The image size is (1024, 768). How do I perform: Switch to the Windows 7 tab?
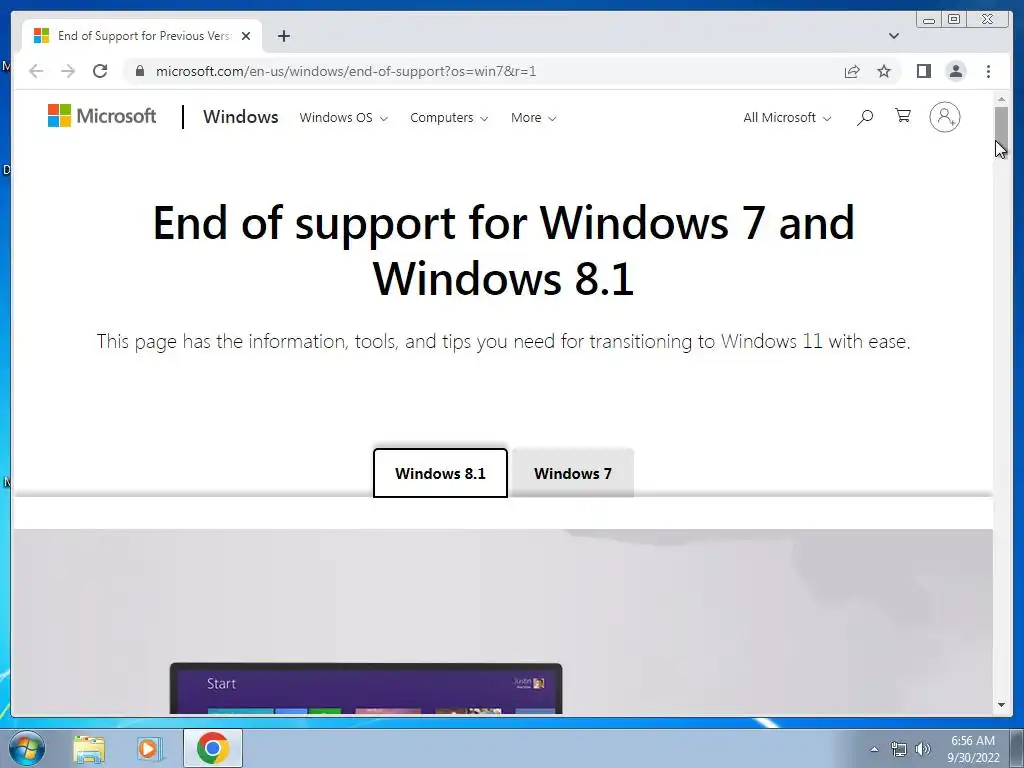pyautogui.click(x=573, y=473)
